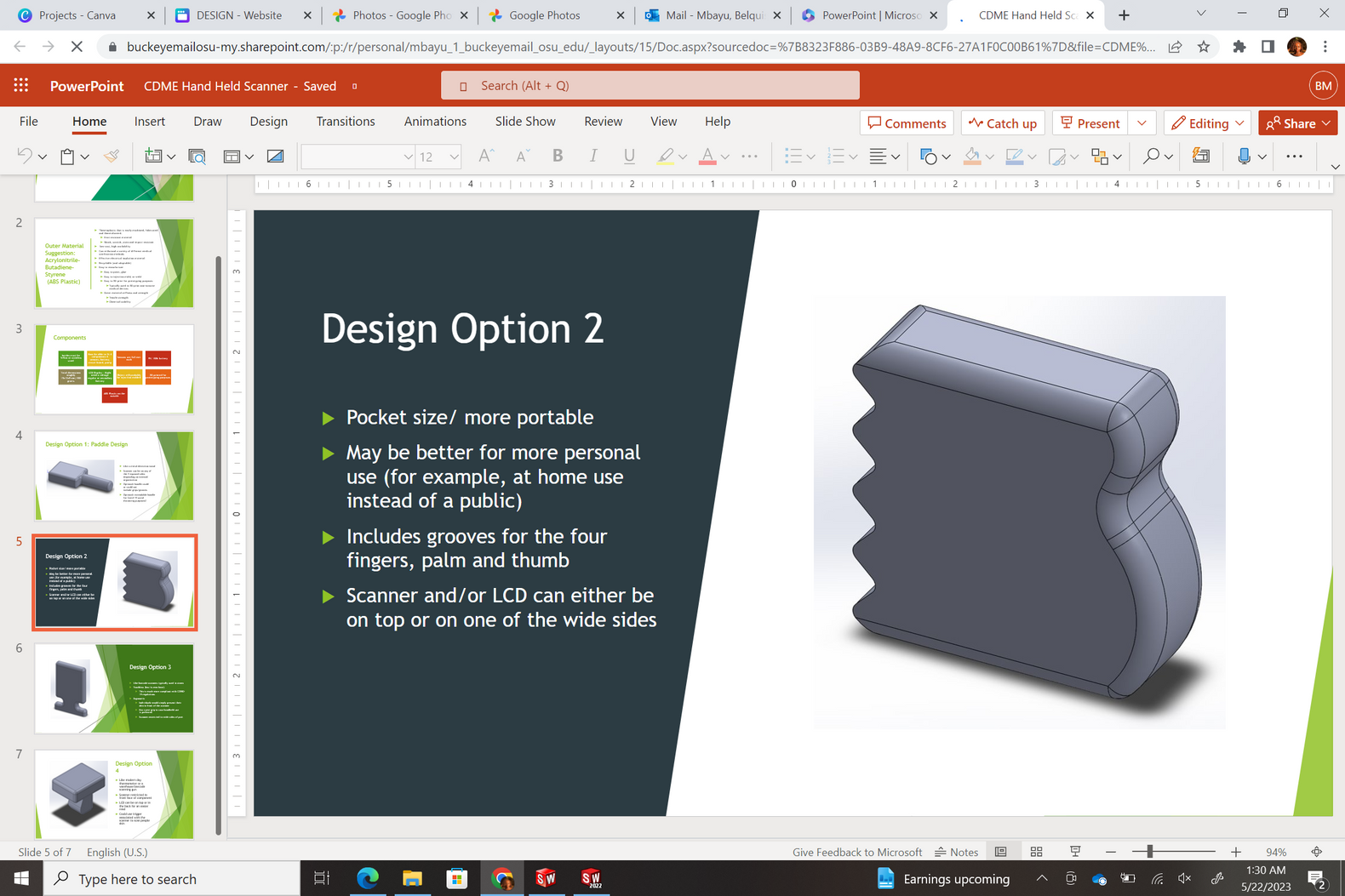The image size is (1345, 896).
Task: Click the Arrange objects icon
Action: click(x=1100, y=156)
